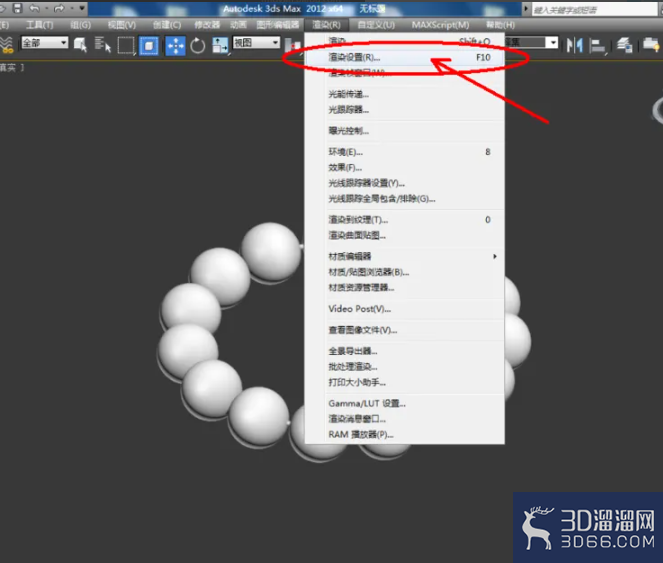The width and height of the screenshot is (663, 563).
Task: Open the 图形编辑器 menu
Action: [x=277, y=25]
